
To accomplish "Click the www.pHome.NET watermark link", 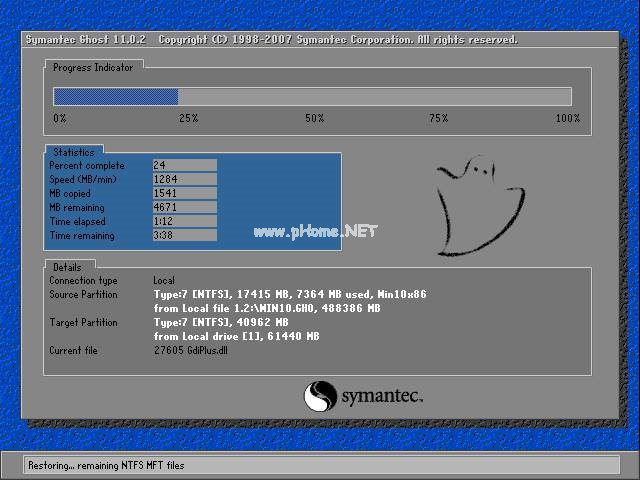I will [x=315, y=232].
